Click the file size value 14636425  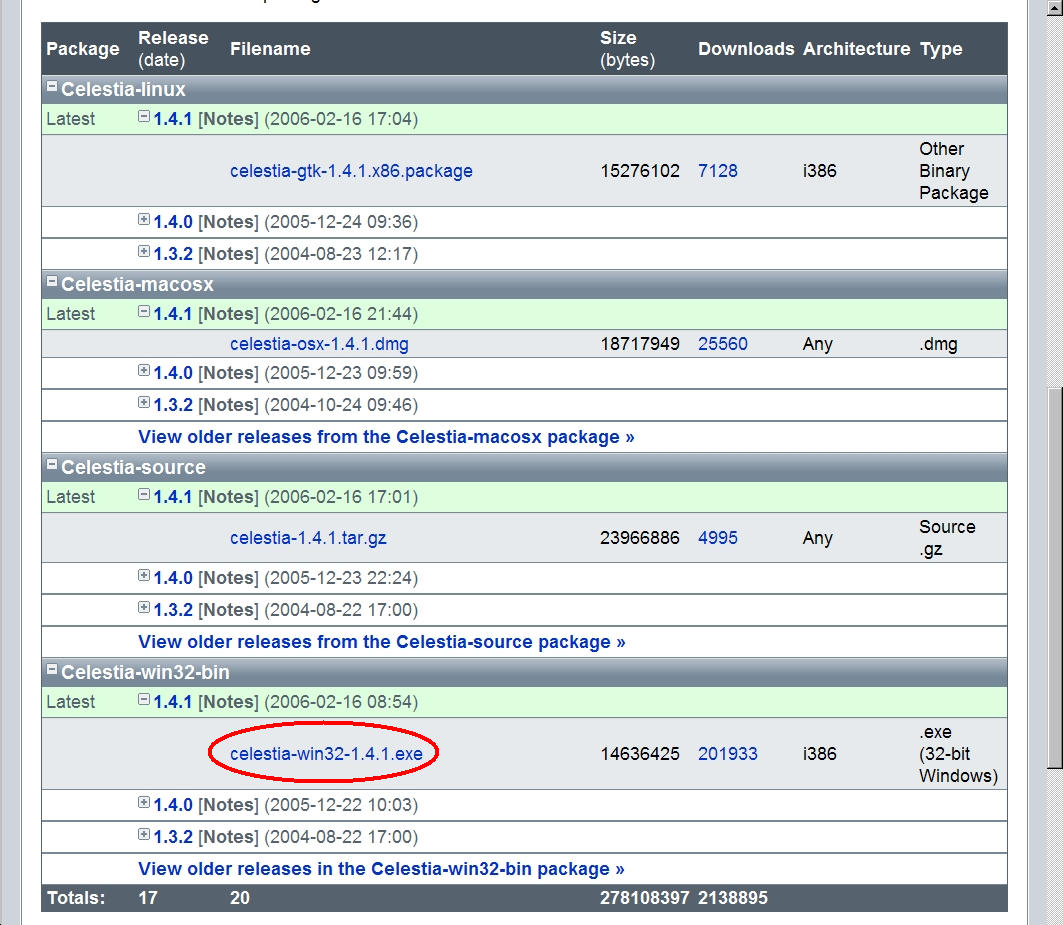(x=640, y=753)
